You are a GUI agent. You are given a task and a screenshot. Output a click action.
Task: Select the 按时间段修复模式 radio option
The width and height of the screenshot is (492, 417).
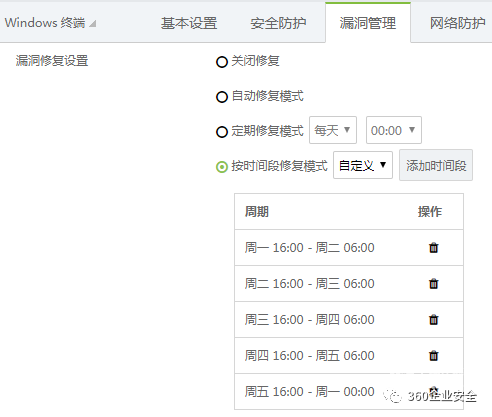pos(222,167)
